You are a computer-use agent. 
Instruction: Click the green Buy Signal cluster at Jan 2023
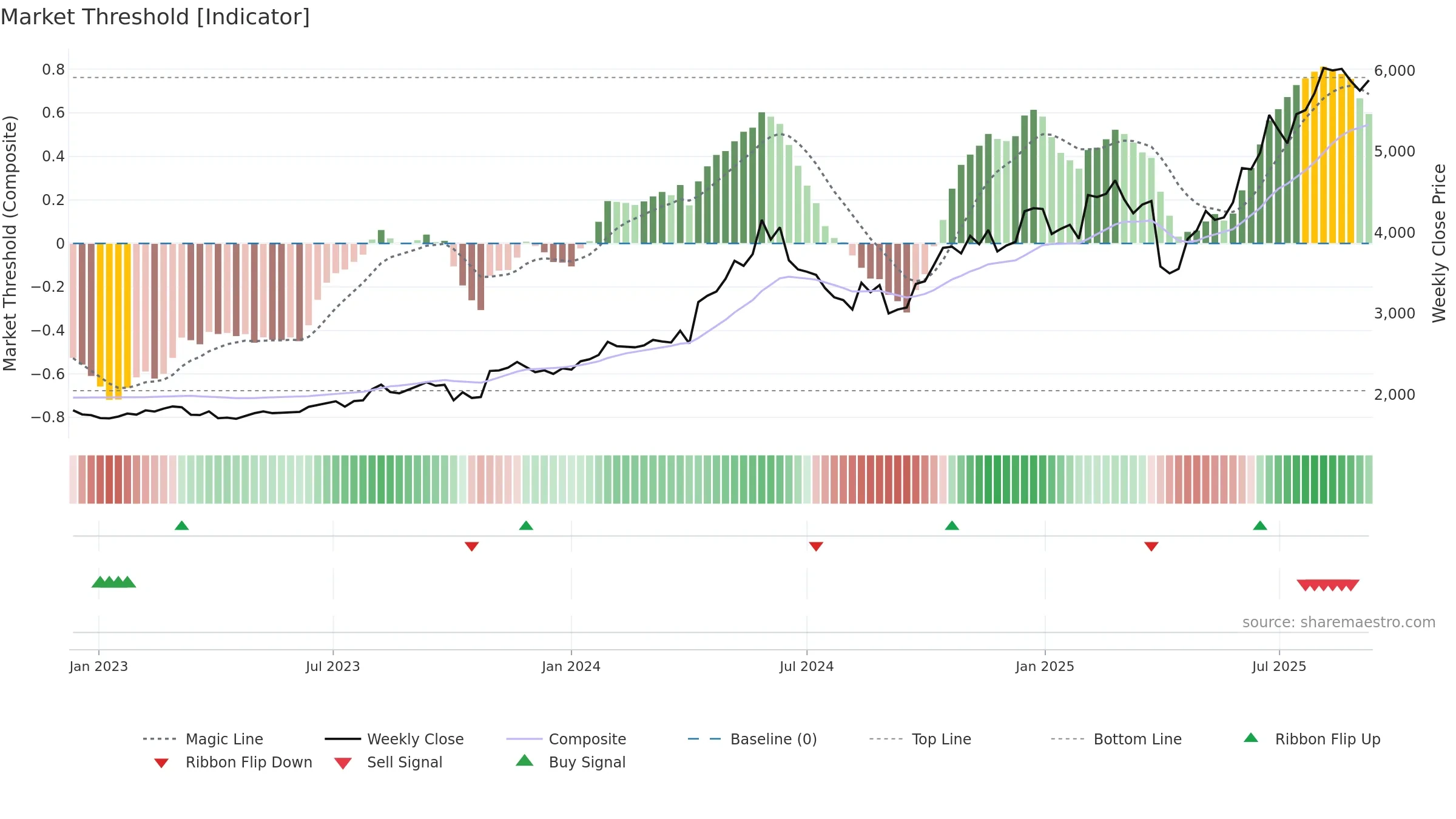pos(113,582)
